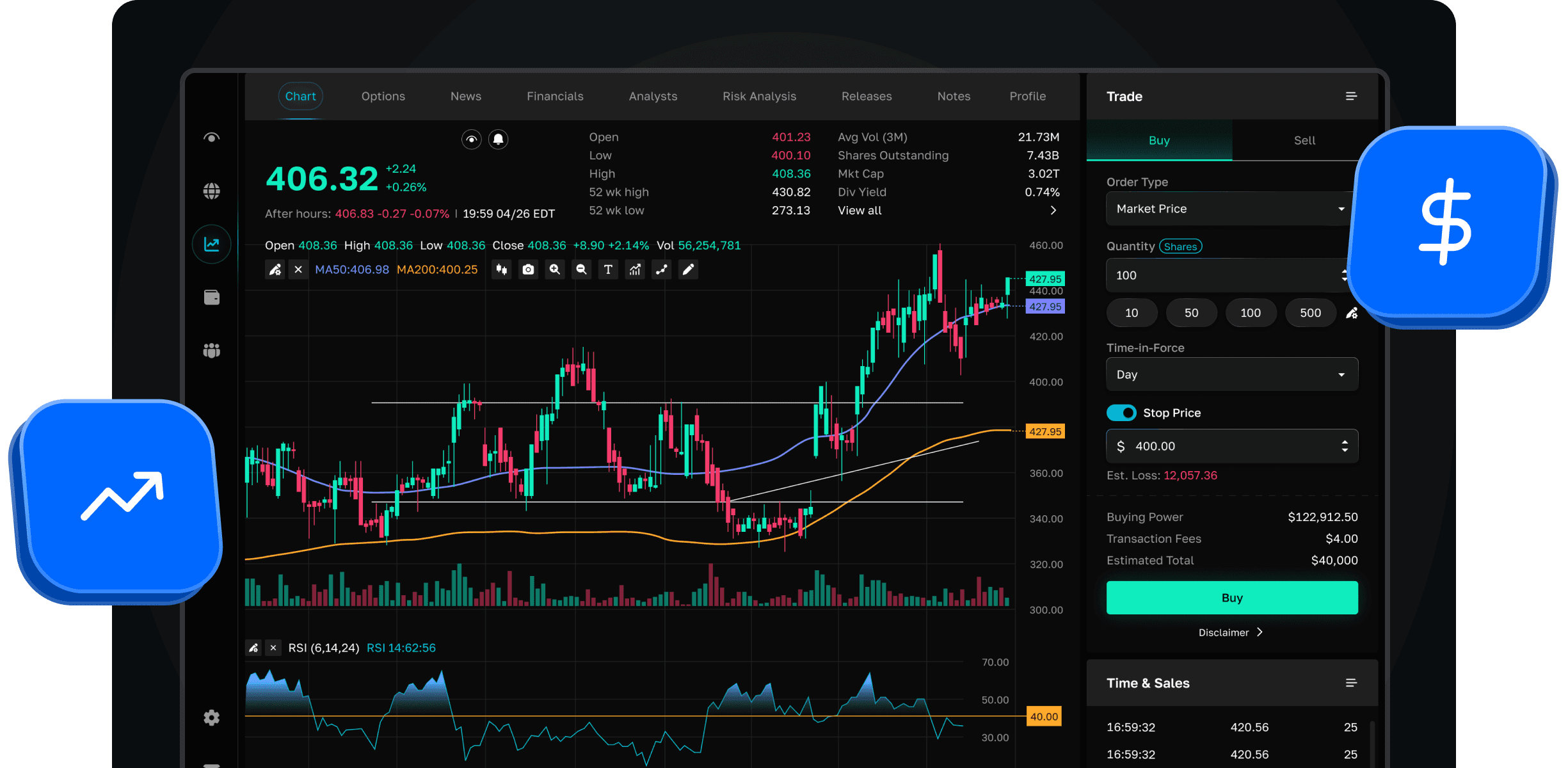Viewport: 1568px width, 768px height.
Task: Zoom in on the chart
Action: point(555,269)
